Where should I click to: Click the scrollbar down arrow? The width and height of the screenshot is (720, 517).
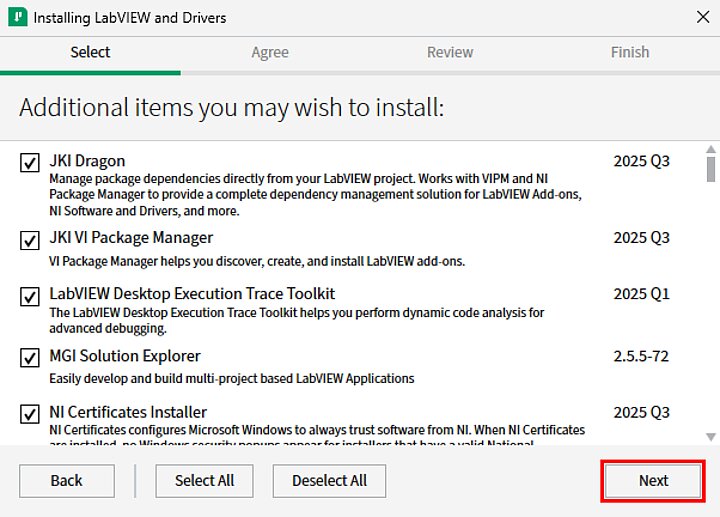(711, 437)
